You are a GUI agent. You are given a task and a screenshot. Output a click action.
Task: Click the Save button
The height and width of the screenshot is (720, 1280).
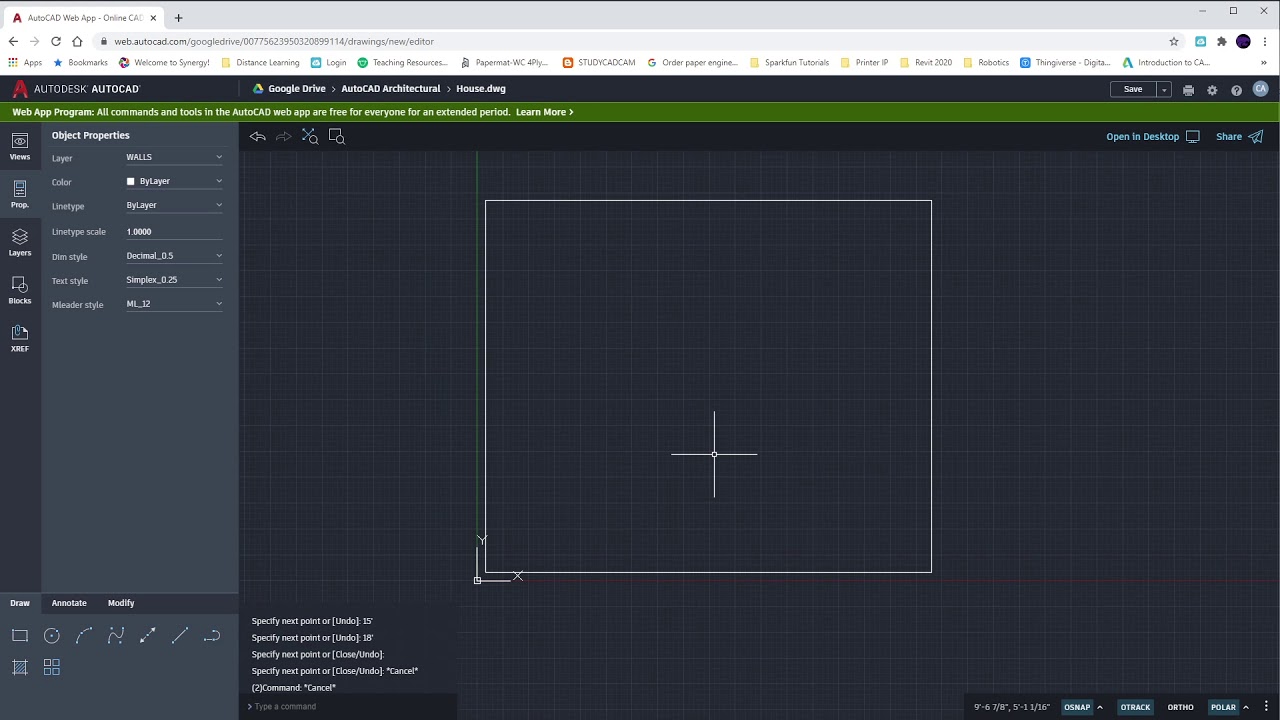tap(1133, 89)
